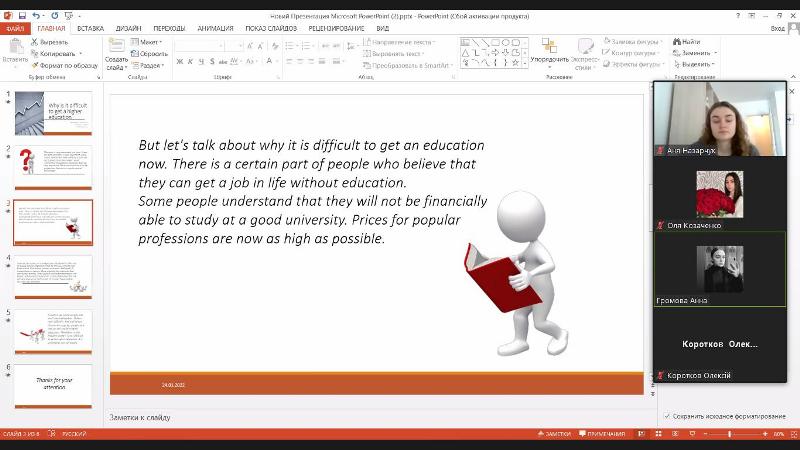Image resolution: width=800 pixels, height=450 pixels.
Task: Switch to normal view icon in status bar
Action: [x=641, y=434]
